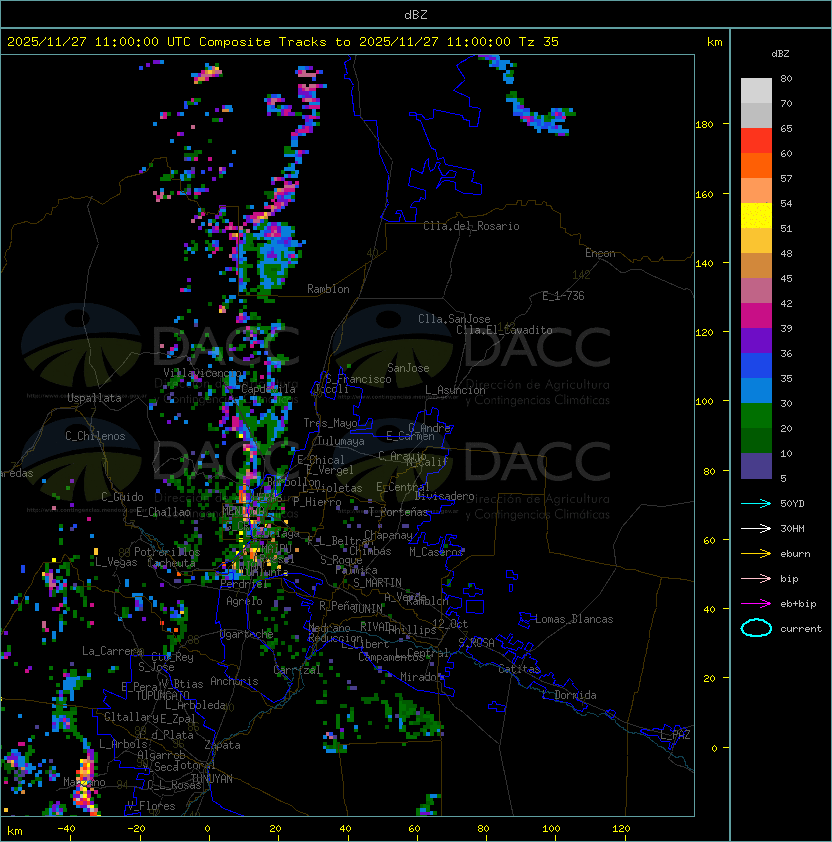Select the purple swatch in dBZ color scale
Screen dimensions: 832x842
[x=756, y=341]
